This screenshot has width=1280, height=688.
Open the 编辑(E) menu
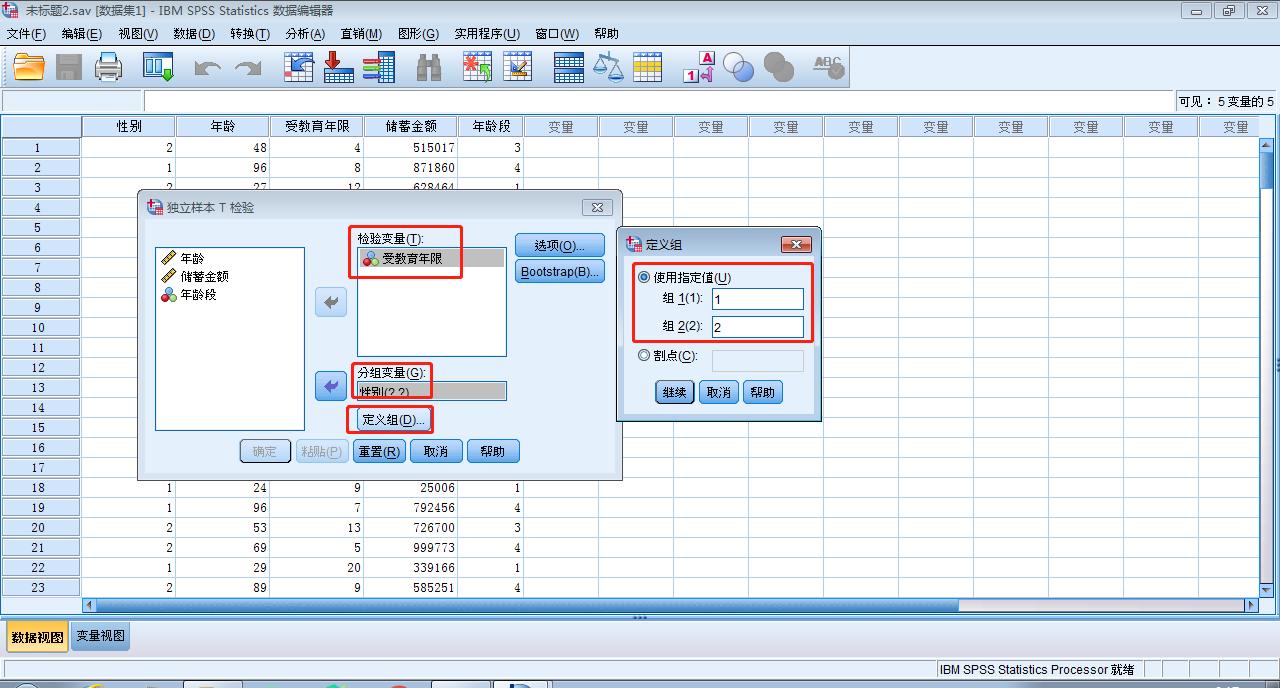(x=81, y=33)
